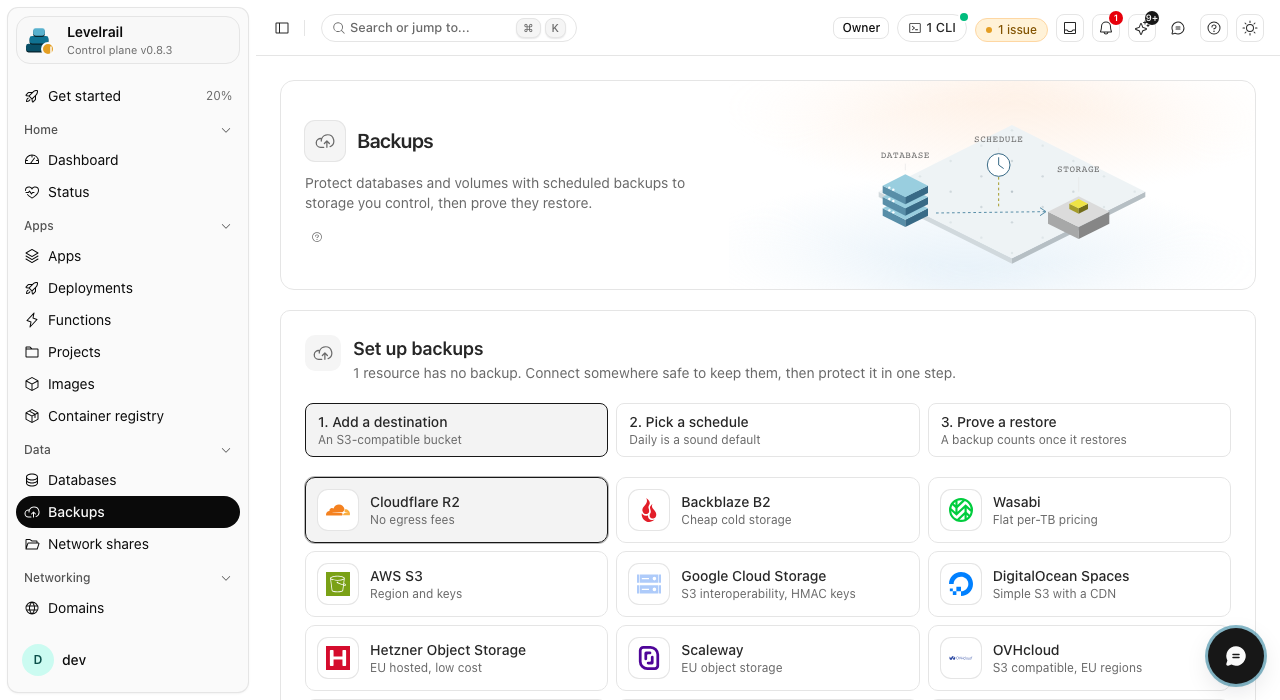Open Functions in sidebar
The image size is (1280, 700).
(x=128, y=320)
